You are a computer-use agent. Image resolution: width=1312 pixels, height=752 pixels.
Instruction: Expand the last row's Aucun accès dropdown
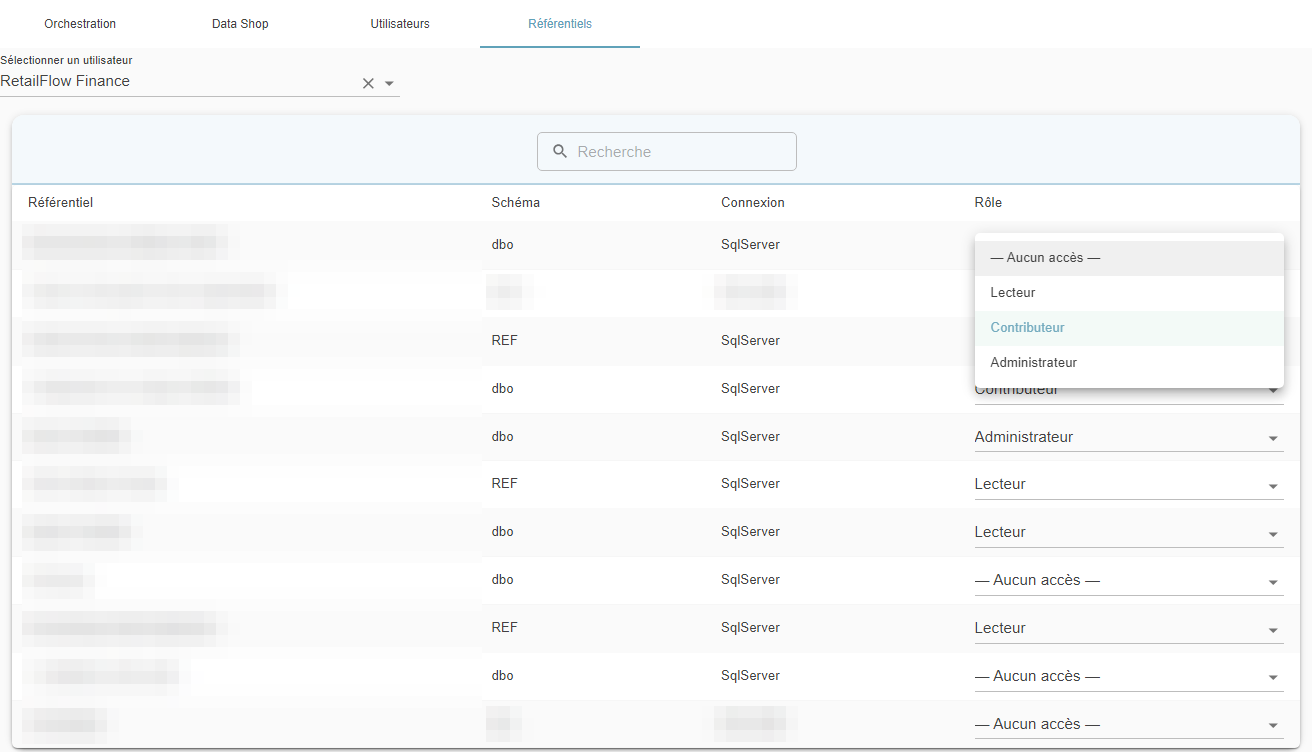click(1129, 724)
